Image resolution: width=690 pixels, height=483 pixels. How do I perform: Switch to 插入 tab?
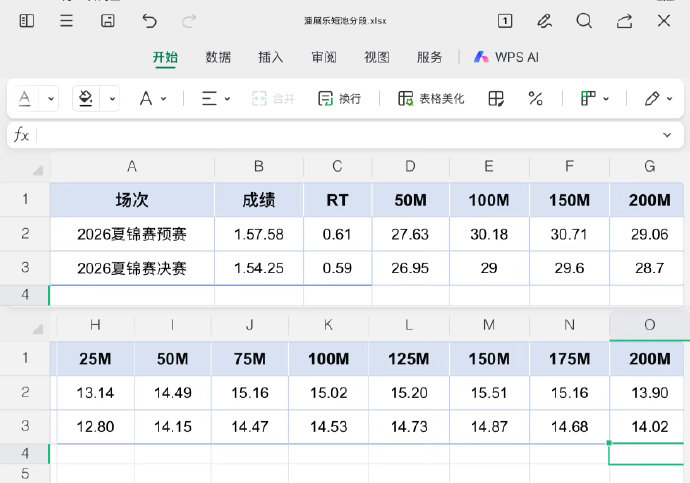pyautogui.click(x=271, y=57)
